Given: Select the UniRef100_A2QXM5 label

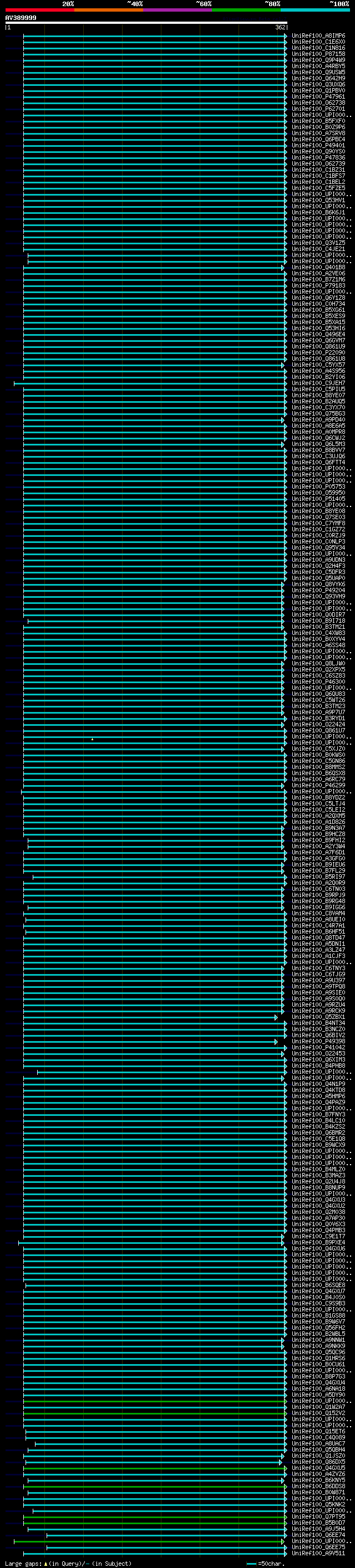Looking at the screenshot, I should [318, 816].
